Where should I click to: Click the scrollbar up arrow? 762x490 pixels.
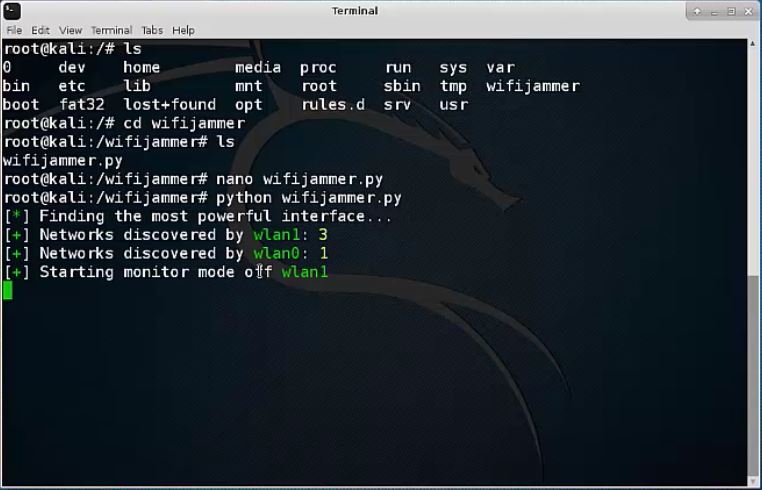pos(753,44)
